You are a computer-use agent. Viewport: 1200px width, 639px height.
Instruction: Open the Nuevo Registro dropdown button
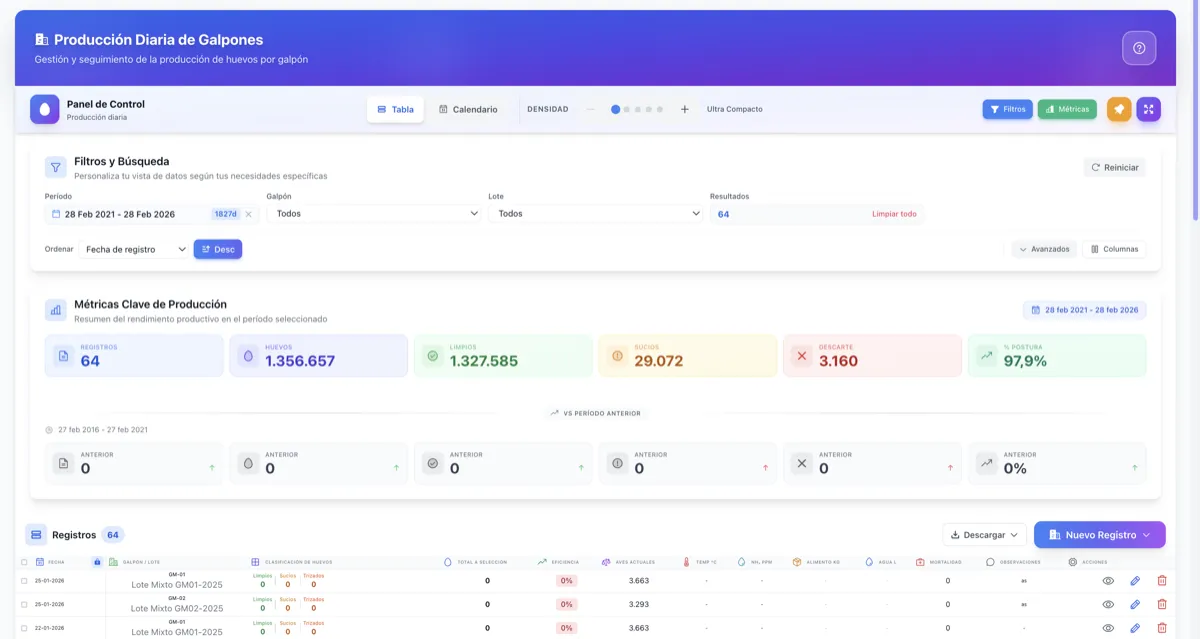point(1100,535)
